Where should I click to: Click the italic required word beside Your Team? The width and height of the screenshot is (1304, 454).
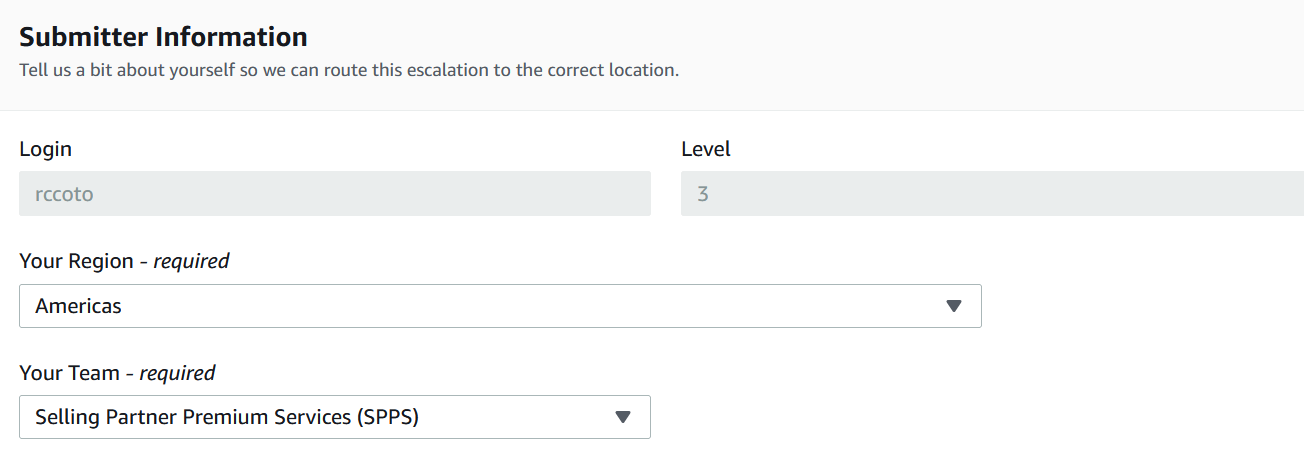[177, 374]
